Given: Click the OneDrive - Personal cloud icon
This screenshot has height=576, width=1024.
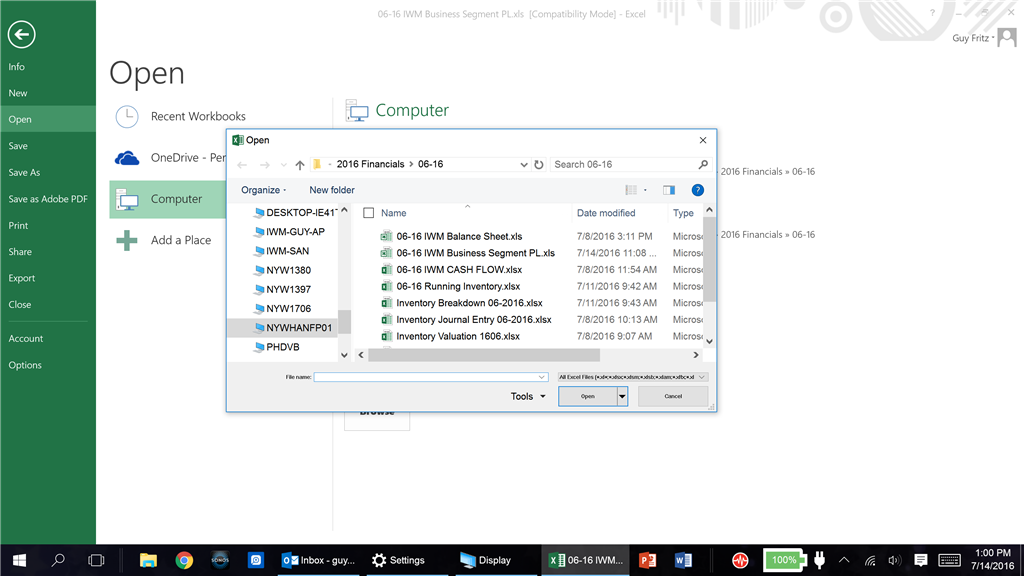Looking at the screenshot, I should click(x=127, y=157).
